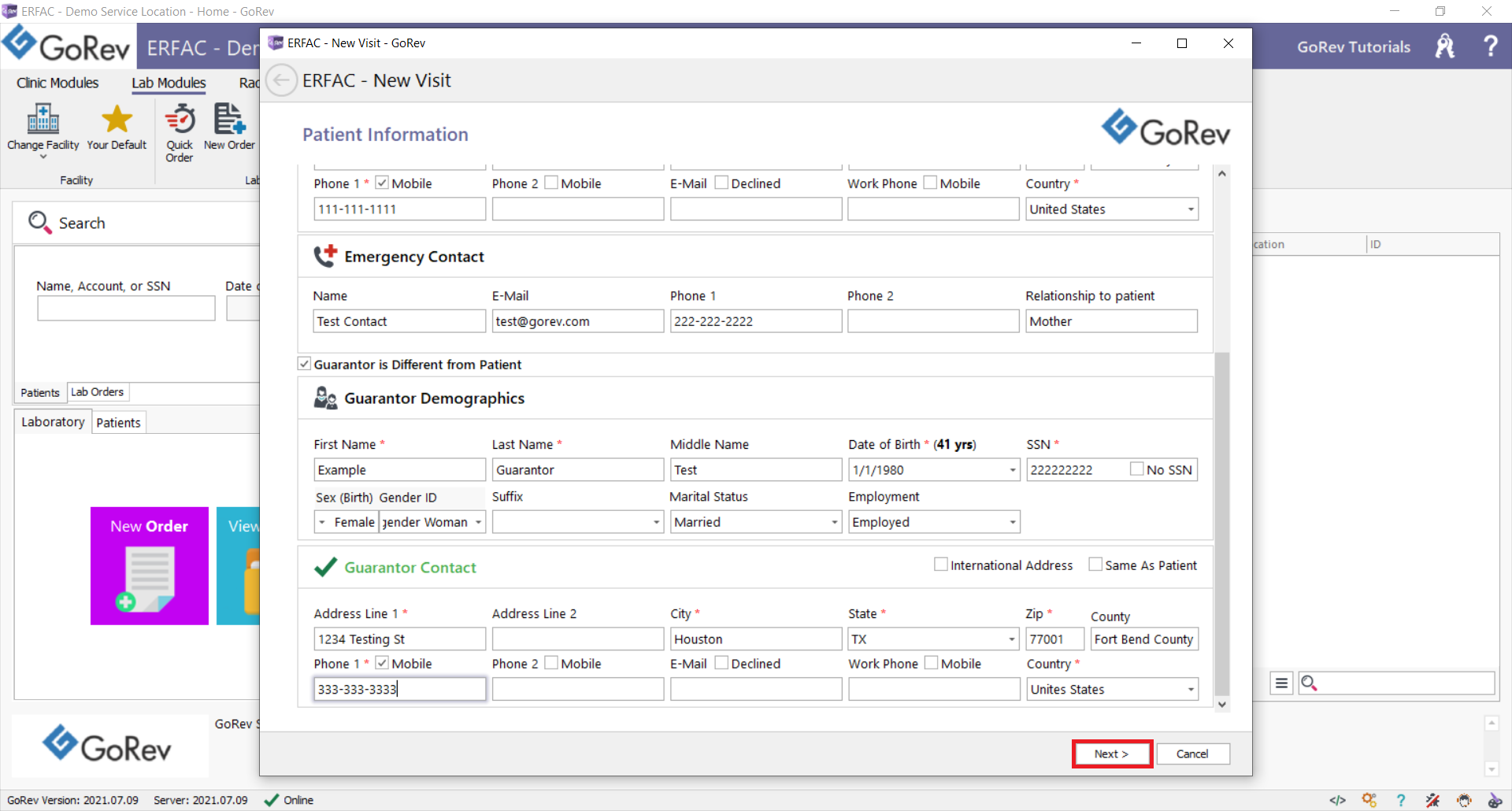This screenshot has width=1512, height=811.
Task: Click the scrollbar up arrow in dialog
Action: pos(1221,173)
